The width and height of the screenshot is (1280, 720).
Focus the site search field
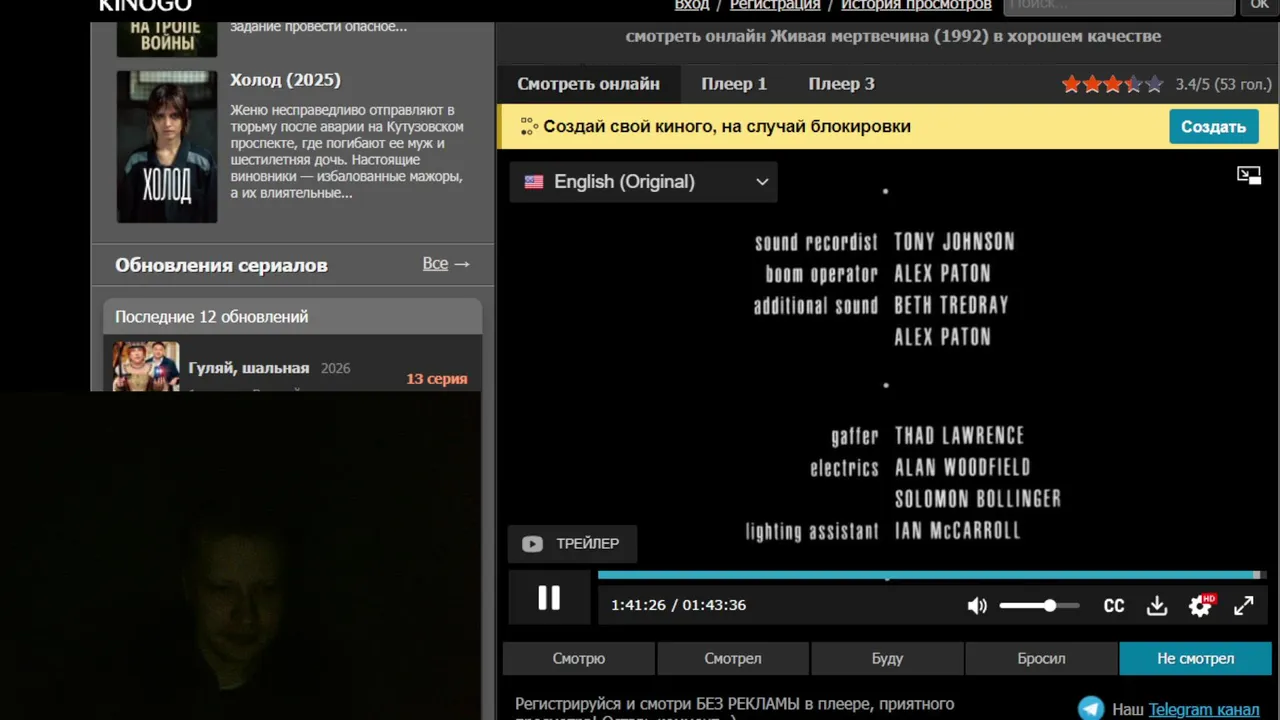[1119, 6]
